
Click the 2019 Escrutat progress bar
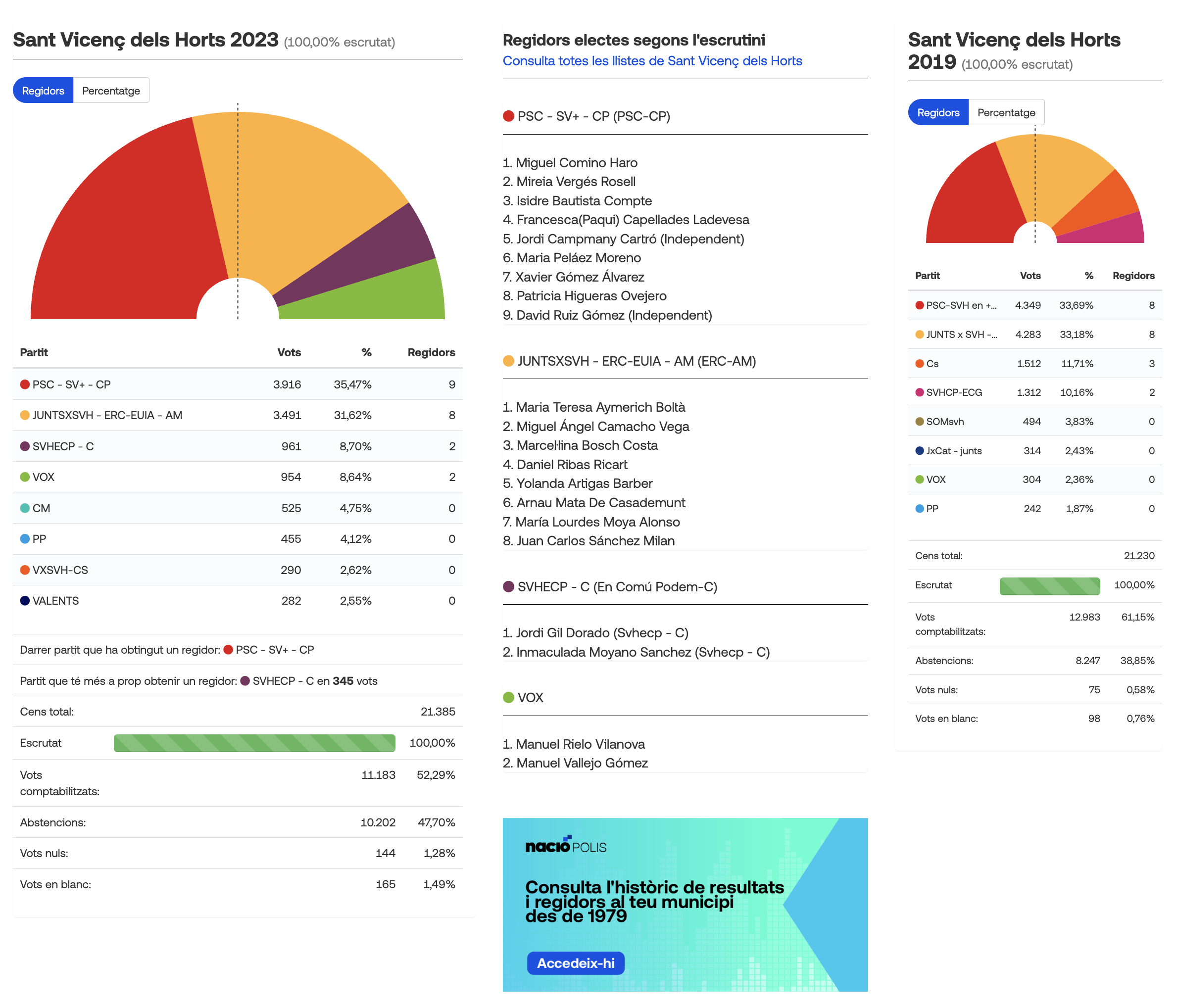(x=1049, y=585)
